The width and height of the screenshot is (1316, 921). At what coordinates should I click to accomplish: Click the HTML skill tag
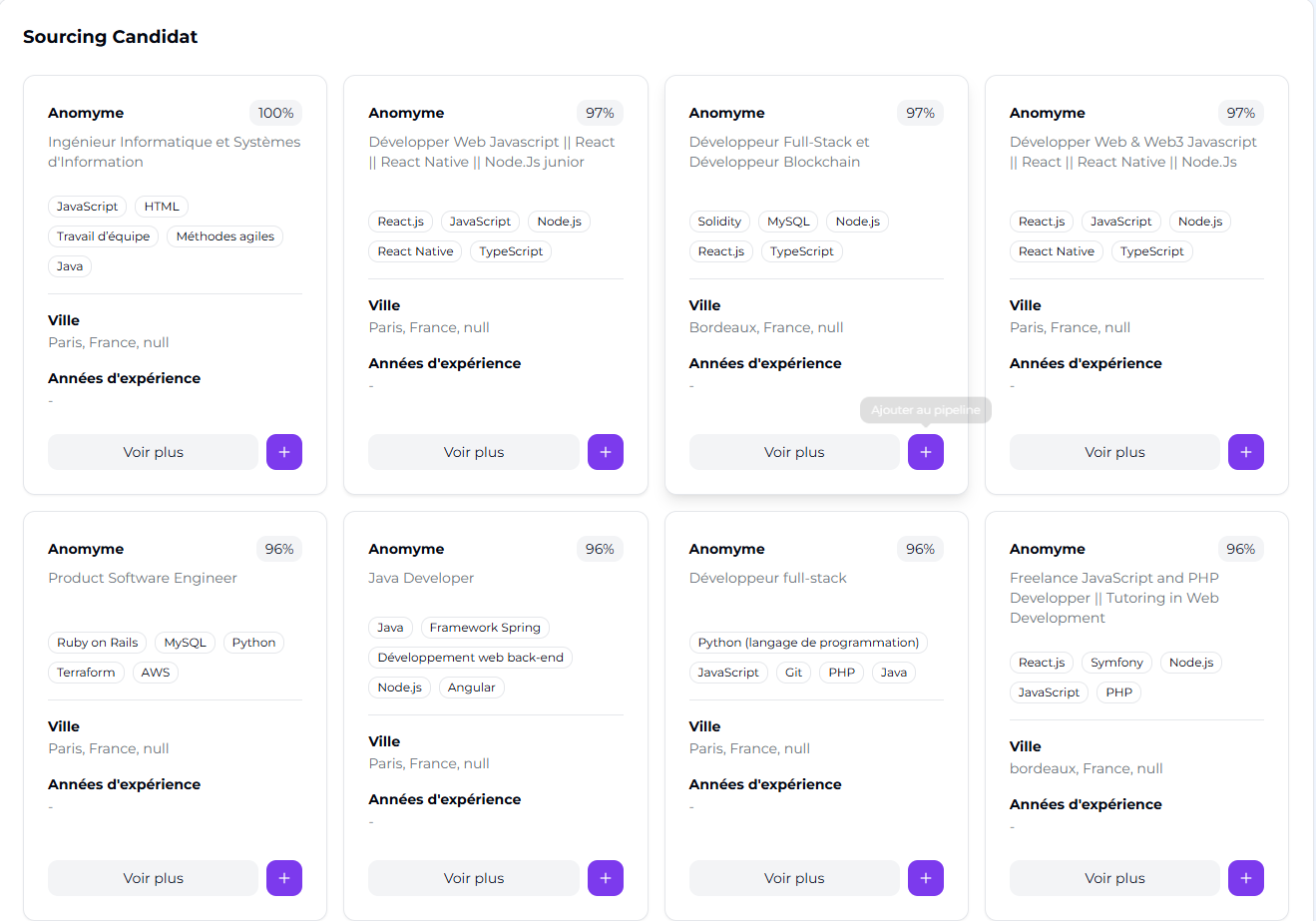(162, 207)
